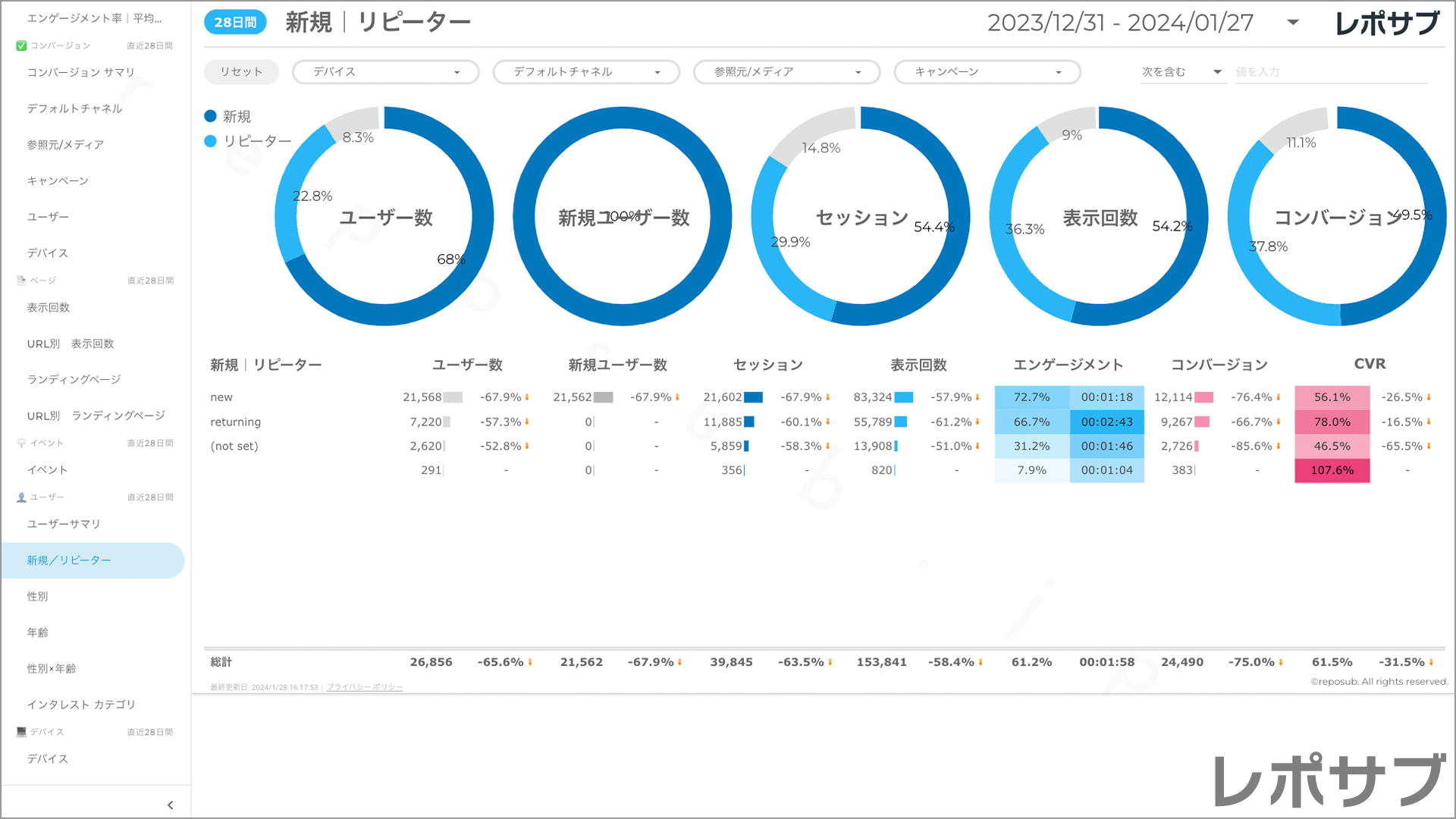
Task: Toggle the 新規 legend item on charts
Action: [x=227, y=116]
